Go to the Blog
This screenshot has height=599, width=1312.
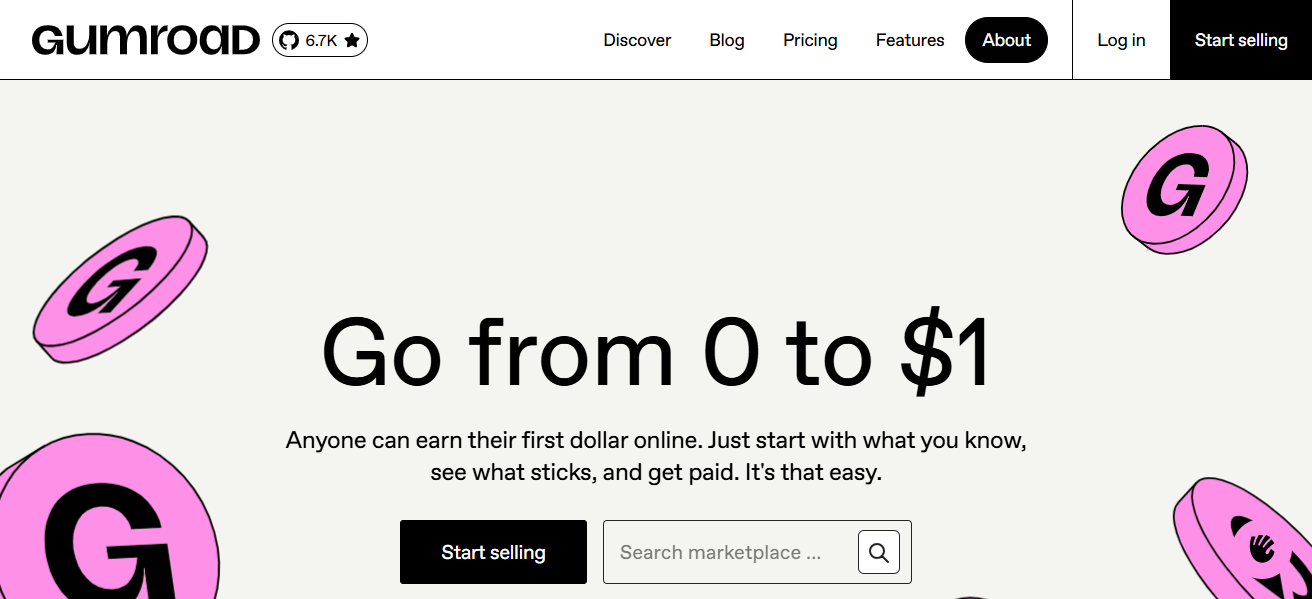coord(727,40)
